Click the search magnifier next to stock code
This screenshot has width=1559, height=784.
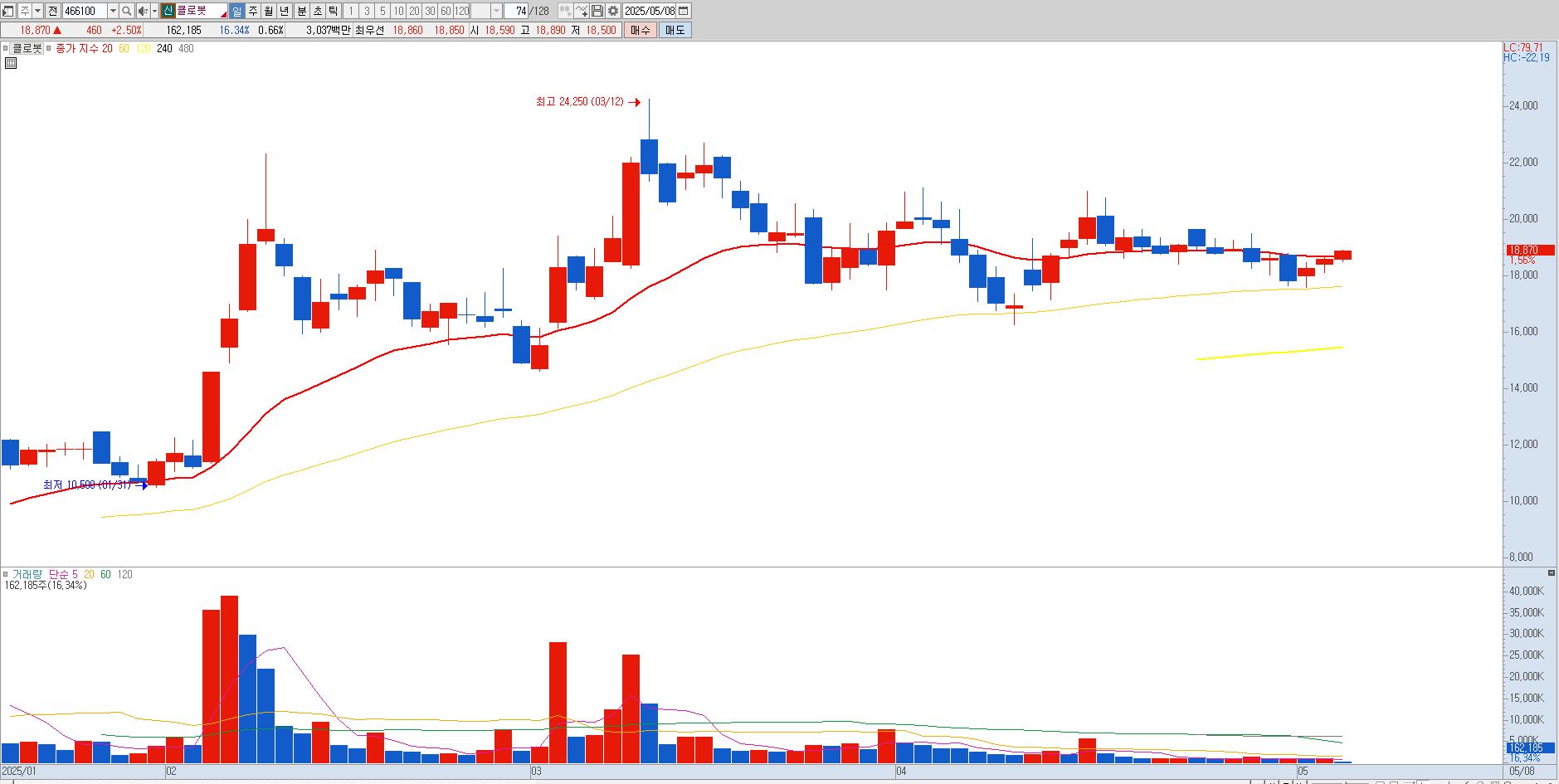126,11
